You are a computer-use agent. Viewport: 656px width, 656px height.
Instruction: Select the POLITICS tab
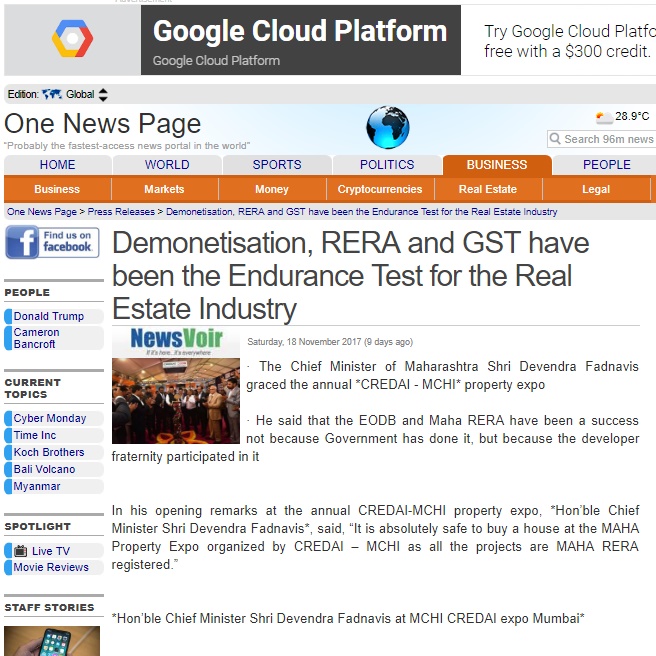pyautogui.click(x=387, y=164)
